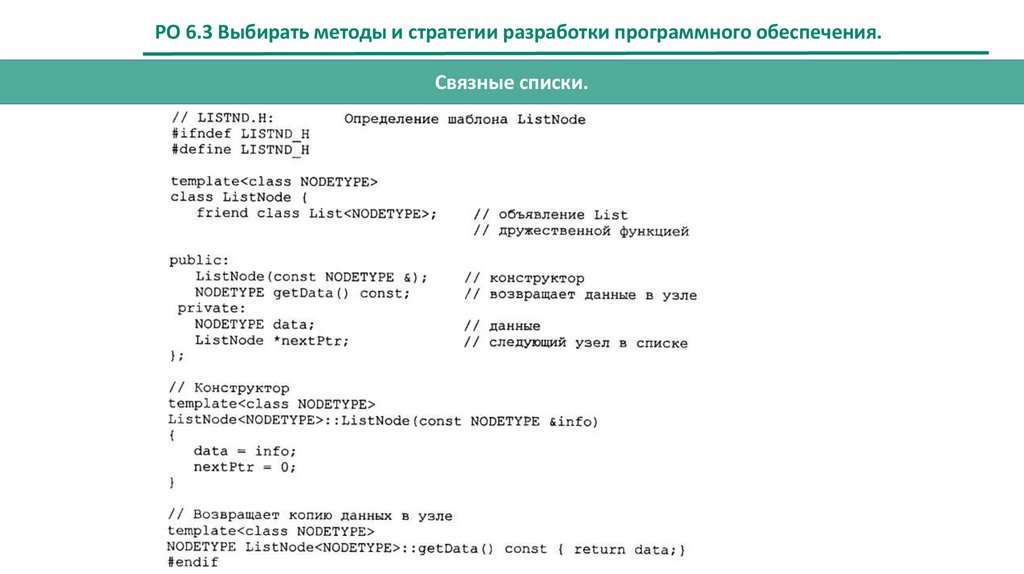Click the comment '// дружественной функцией'
Screen dimensions: 1024x574
(x=581, y=231)
